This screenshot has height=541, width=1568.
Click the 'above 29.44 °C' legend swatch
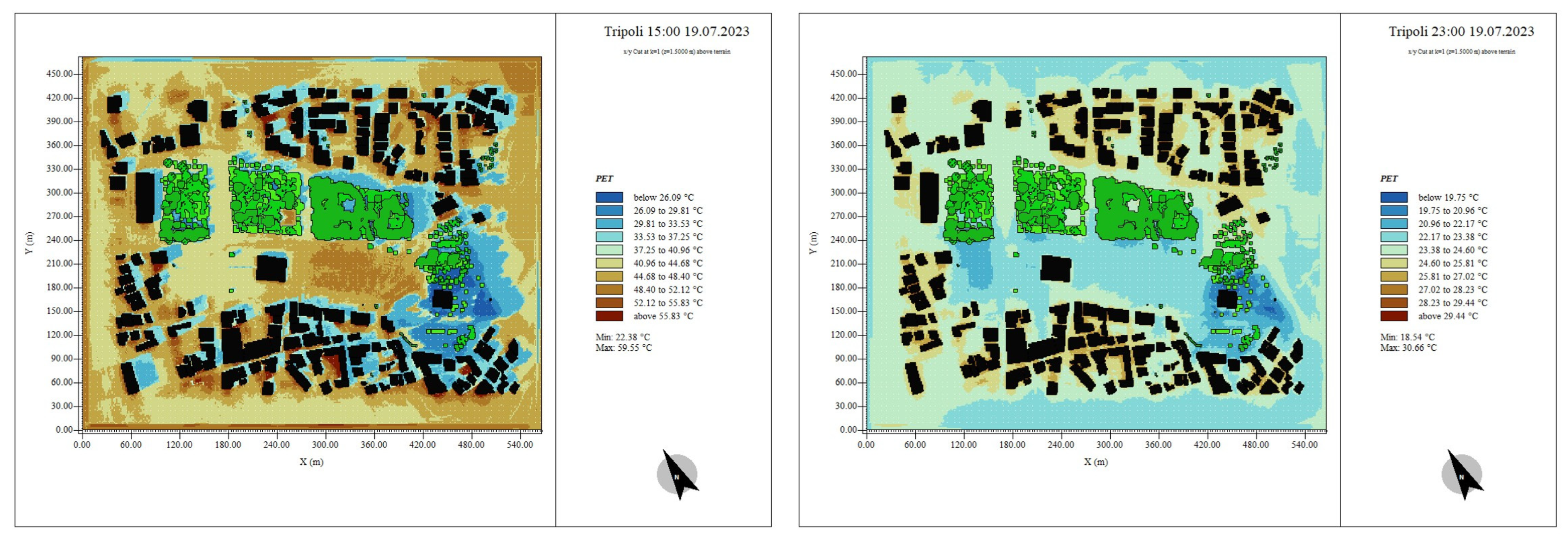(x=1393, y=316)
